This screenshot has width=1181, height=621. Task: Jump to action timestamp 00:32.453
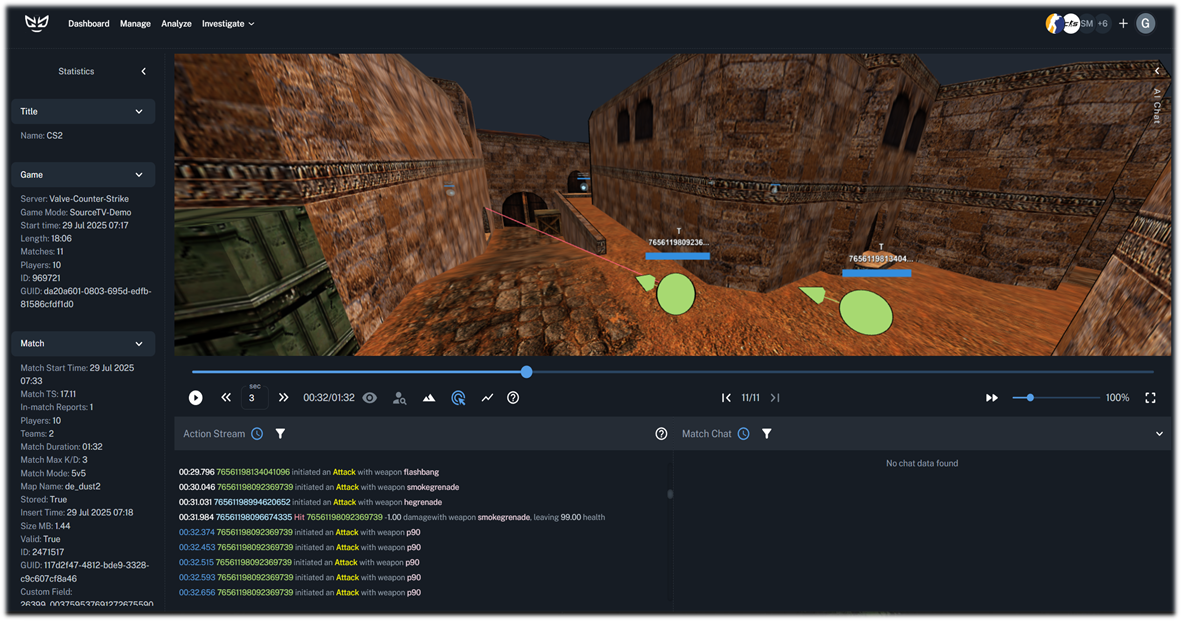click(197, 548)
